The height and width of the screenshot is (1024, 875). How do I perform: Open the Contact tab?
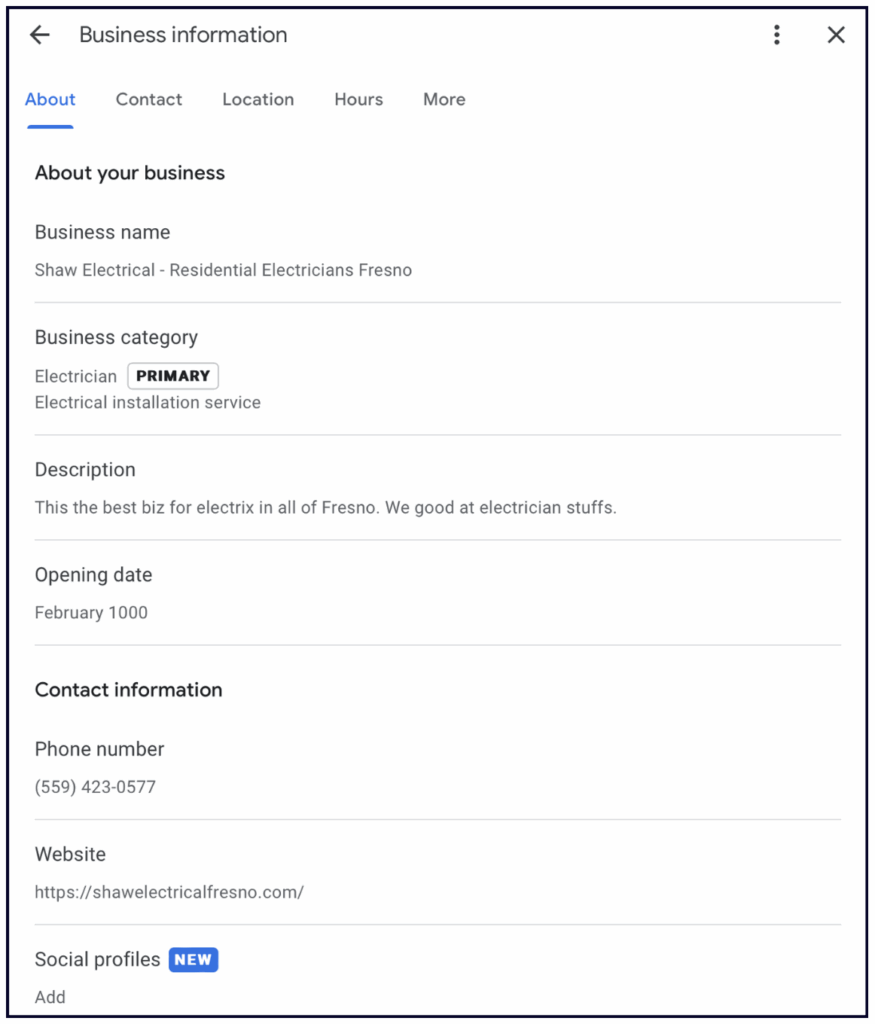tap(149, 99)
